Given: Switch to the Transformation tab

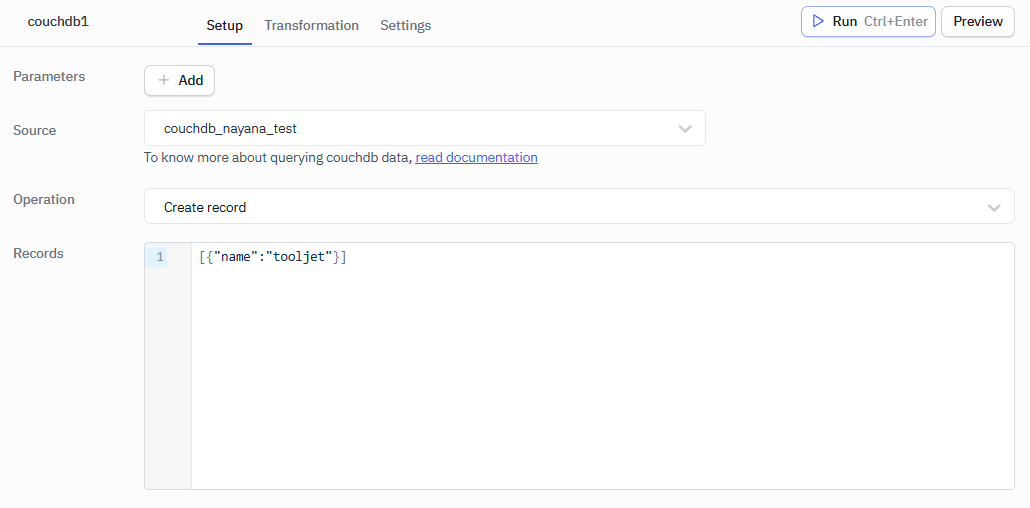Looking at the screenshot, I should 311,25.
